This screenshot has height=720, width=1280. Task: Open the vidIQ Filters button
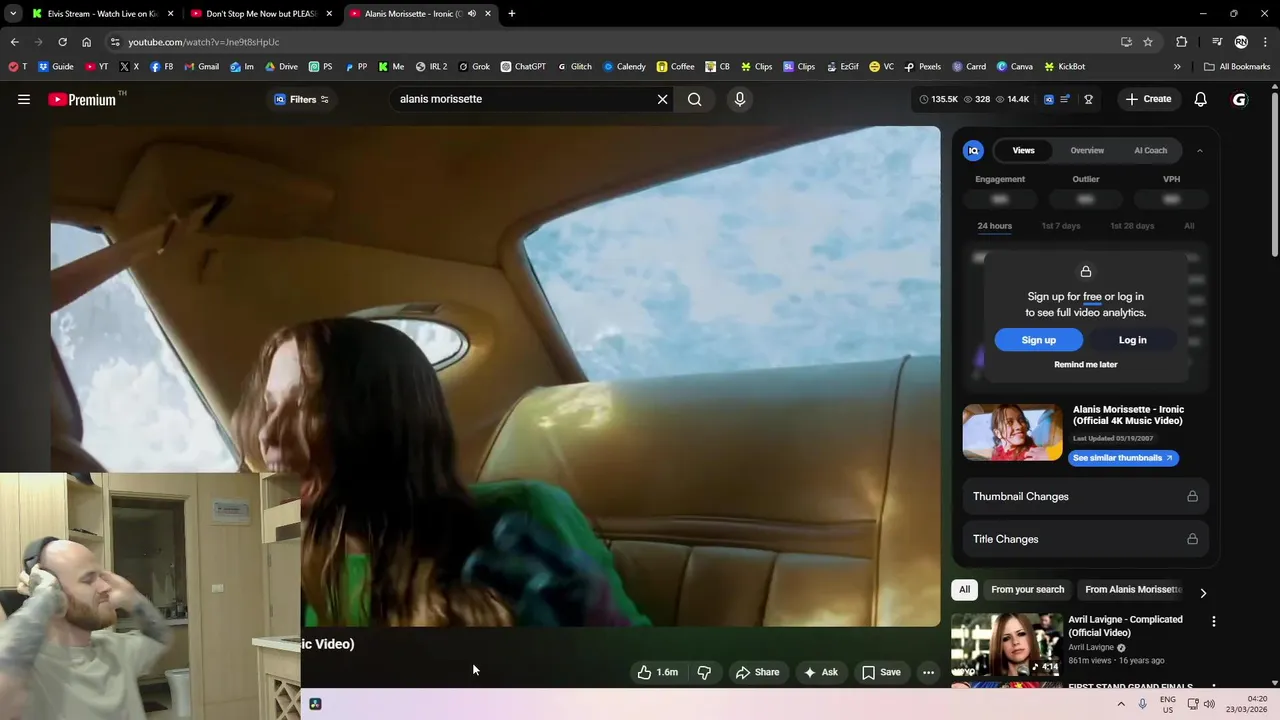pyautogui.click(x=302, y=99)
